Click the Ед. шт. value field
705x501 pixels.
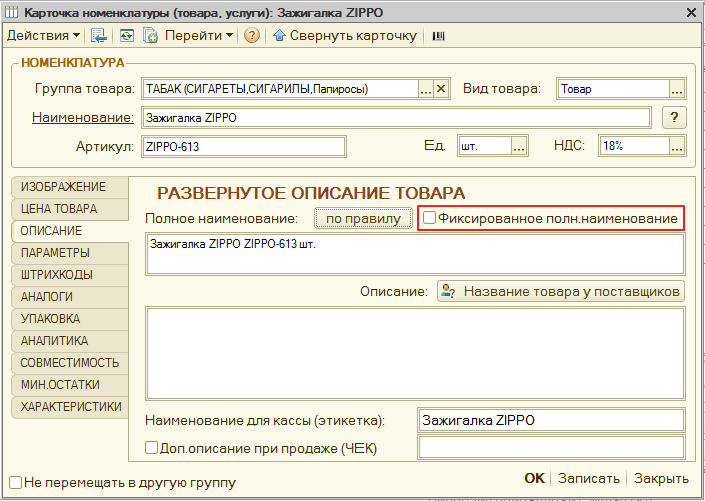pos(485,147)
